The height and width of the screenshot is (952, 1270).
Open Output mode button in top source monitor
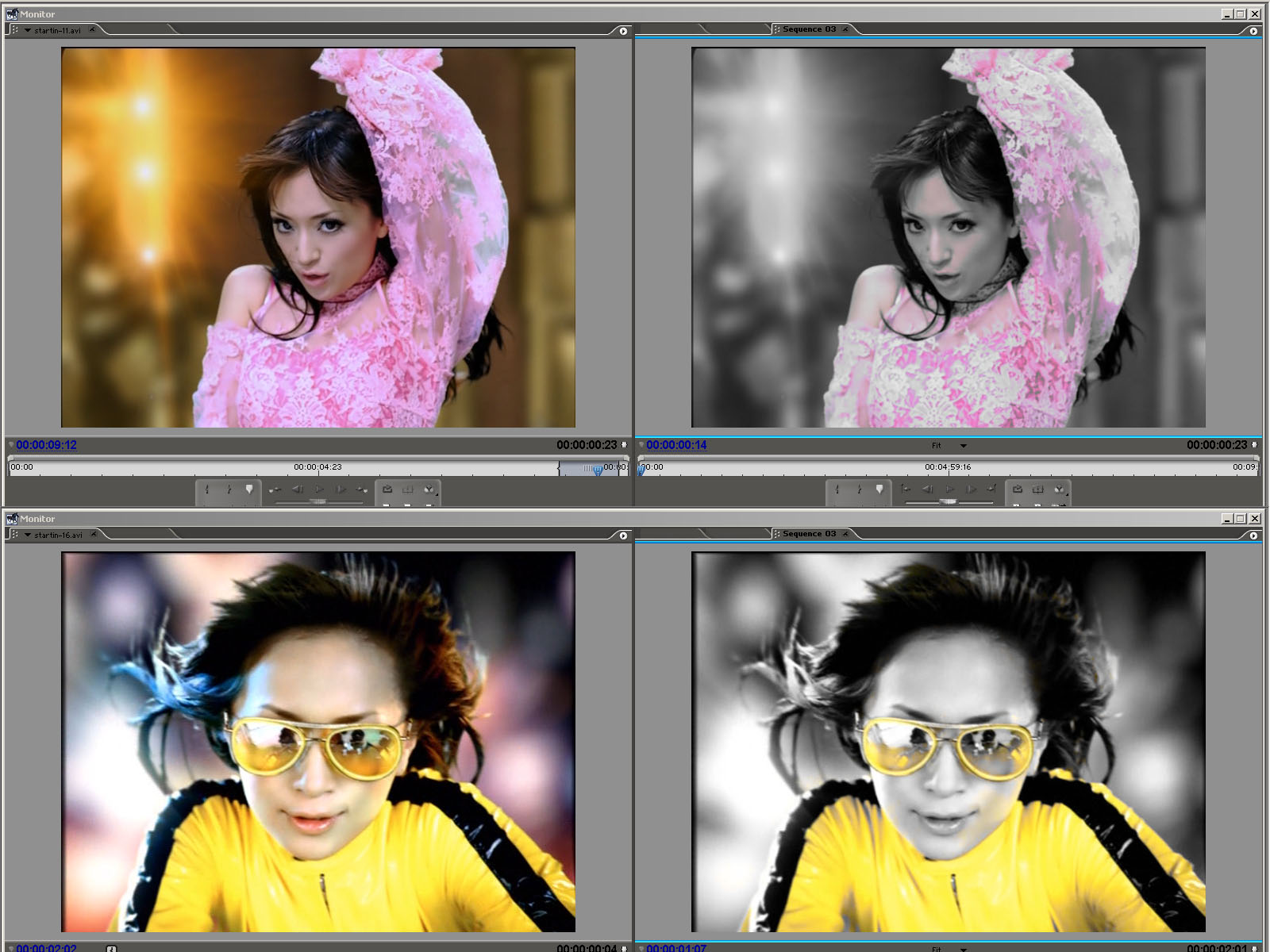tap(429, 489)
